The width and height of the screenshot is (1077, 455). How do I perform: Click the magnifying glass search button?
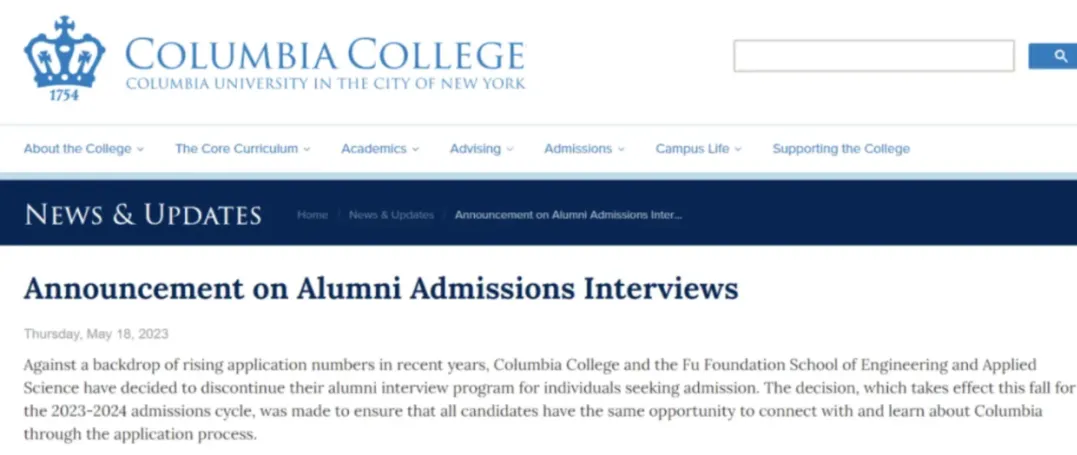[1053, 56]
